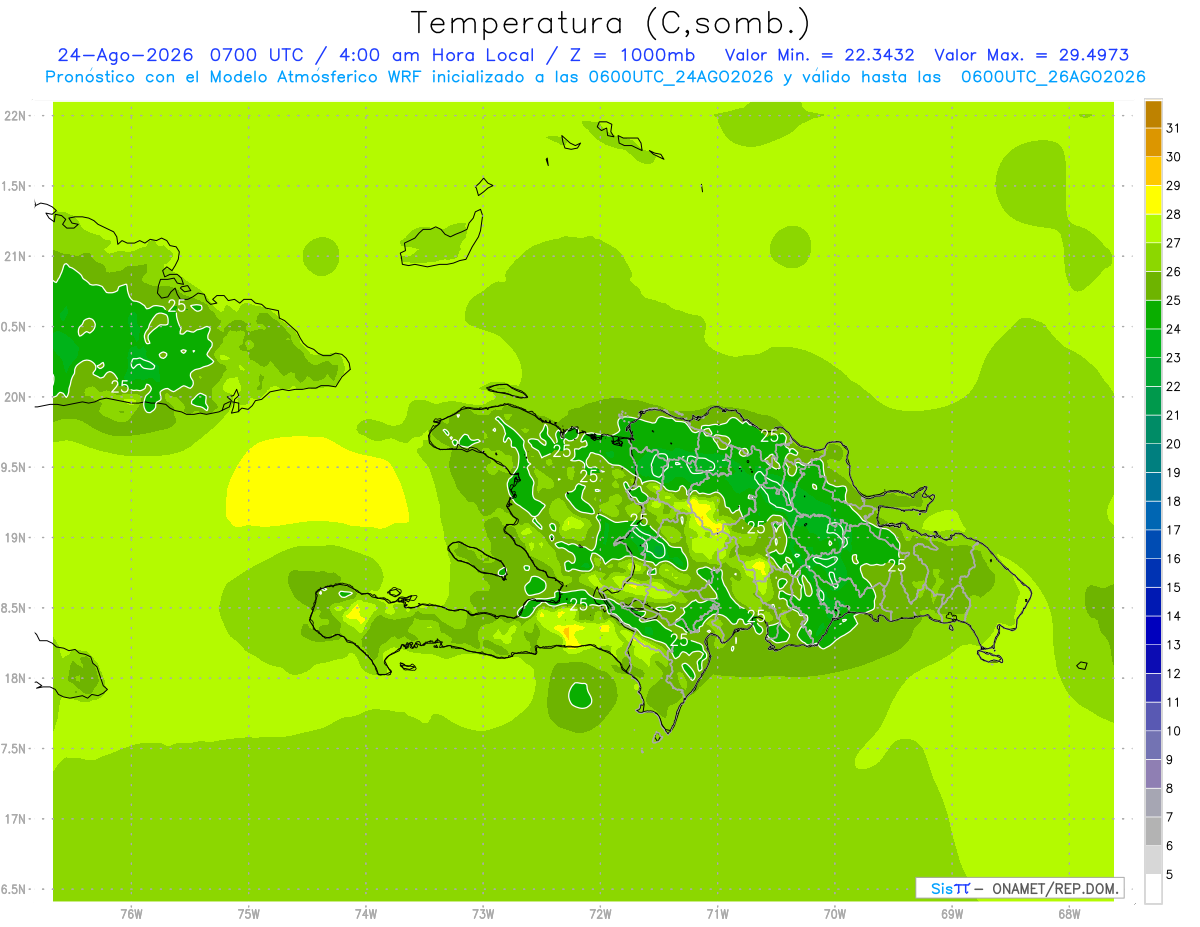1200x927 pixels.
Task: Pick the orange swatch between 30 and 31
Action: (x=1153, y=143)
